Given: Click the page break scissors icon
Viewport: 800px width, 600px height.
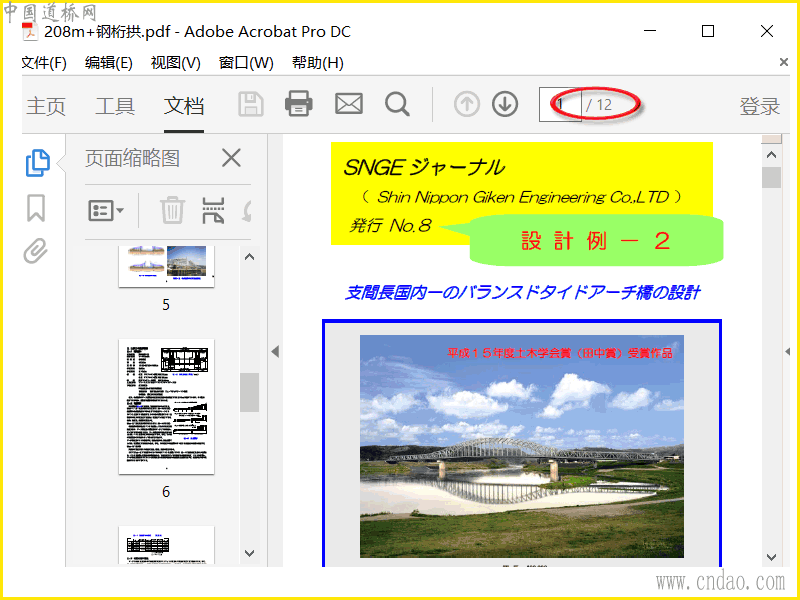Looking at the screenshot, I should tap(213, 210).
